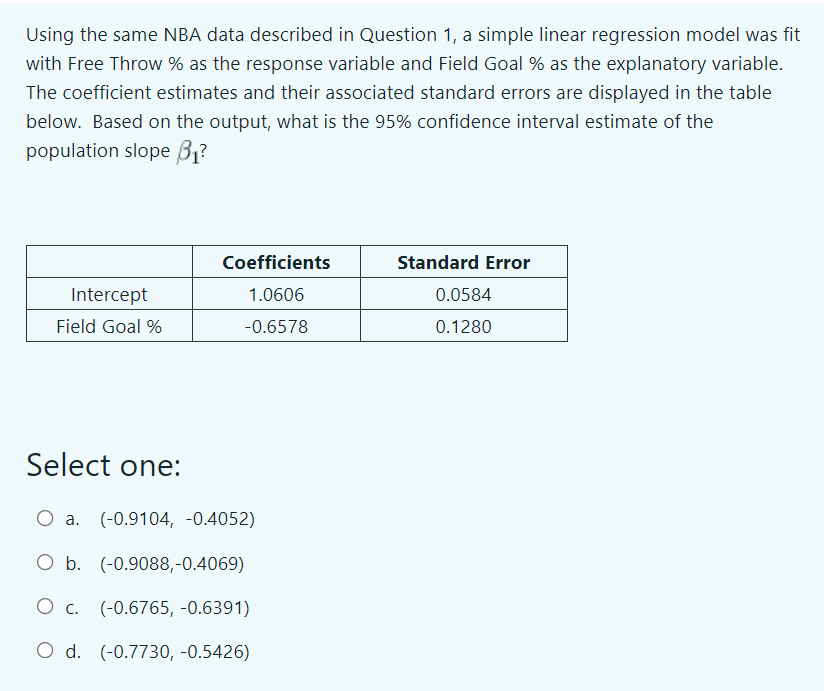The width and height of the screenshot is (824, 691).
Task: Select radio button for option b
Action: point(45,562)
